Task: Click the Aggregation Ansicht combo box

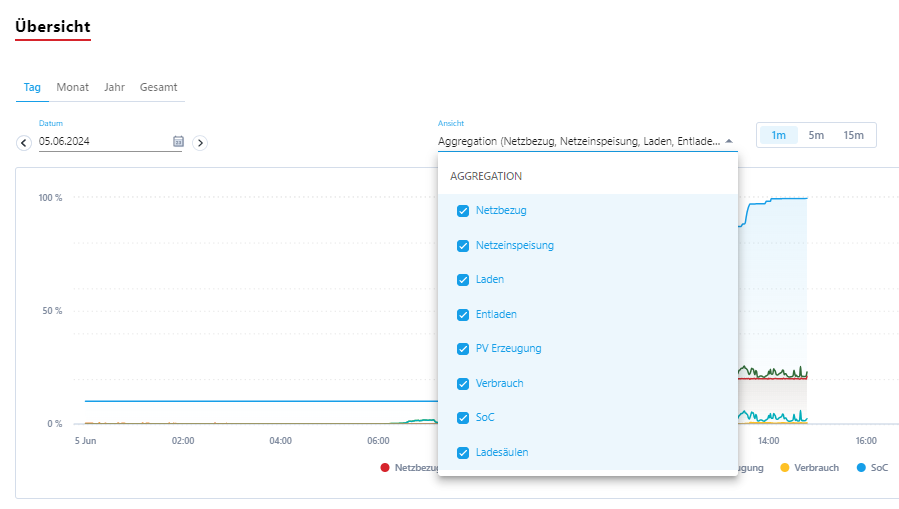Action: tap(580, 142)
